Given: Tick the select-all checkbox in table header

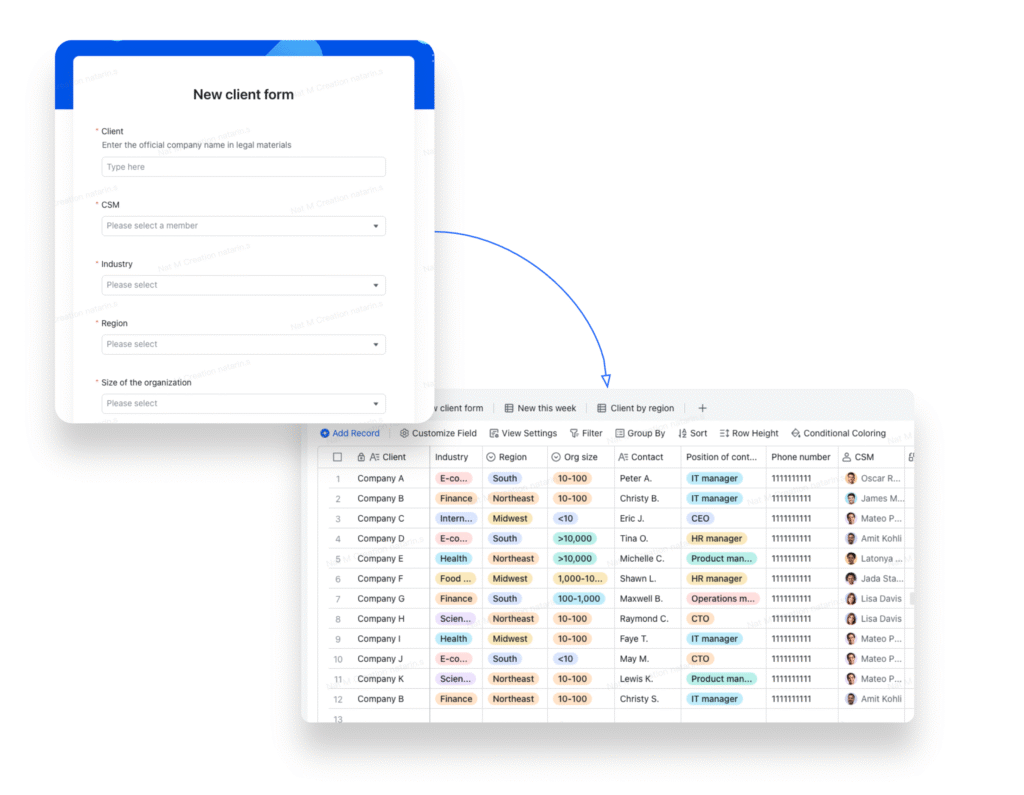Looking at the screenshot, I should point(337,457).
